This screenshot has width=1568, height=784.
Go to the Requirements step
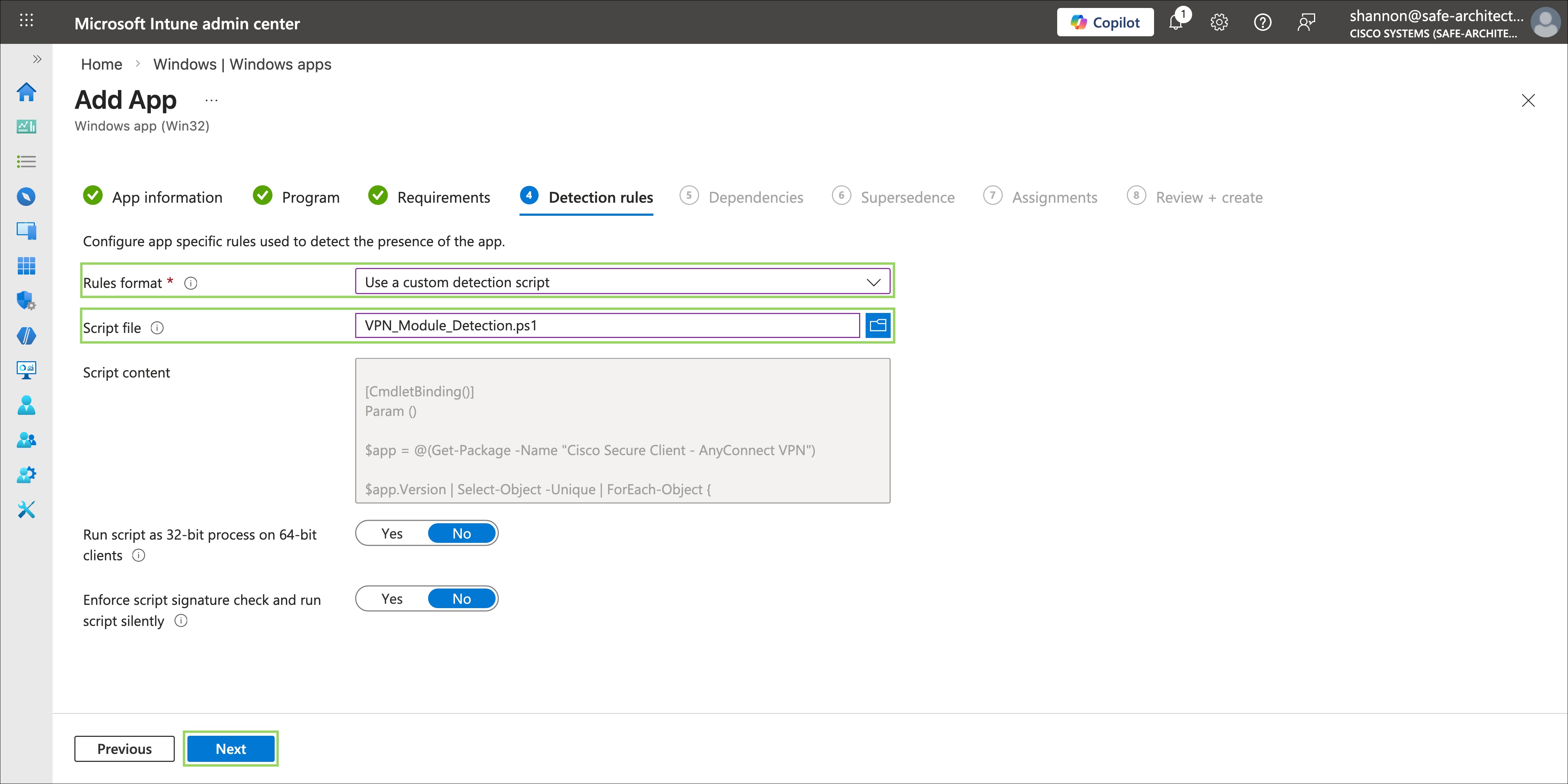[429, 197]
